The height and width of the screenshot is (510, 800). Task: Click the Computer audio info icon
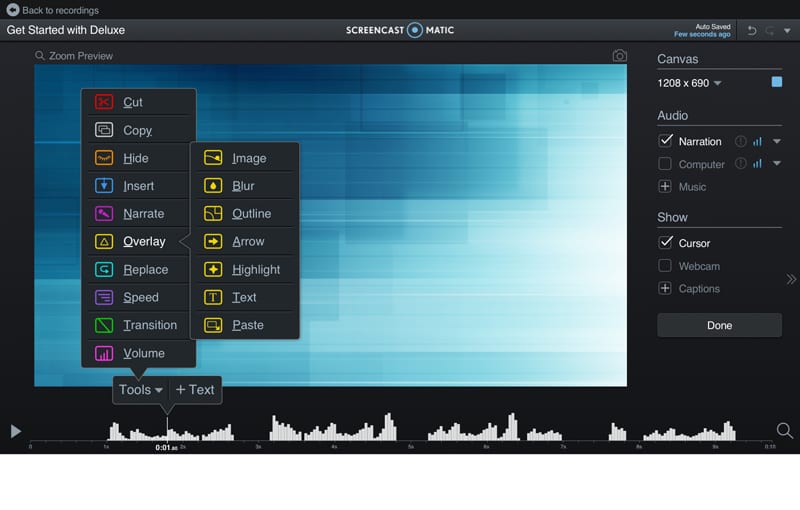coord(740,163)
